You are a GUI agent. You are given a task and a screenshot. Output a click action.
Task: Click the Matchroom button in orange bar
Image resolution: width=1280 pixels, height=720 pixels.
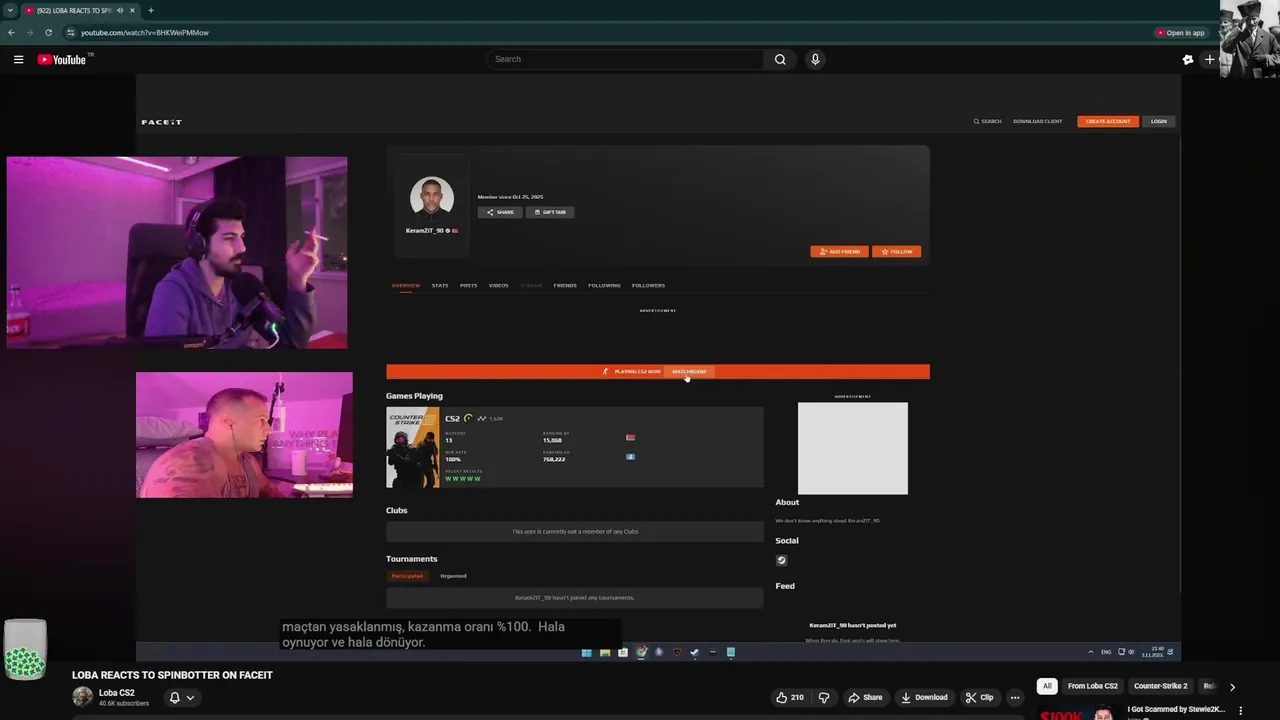[689, 372]
